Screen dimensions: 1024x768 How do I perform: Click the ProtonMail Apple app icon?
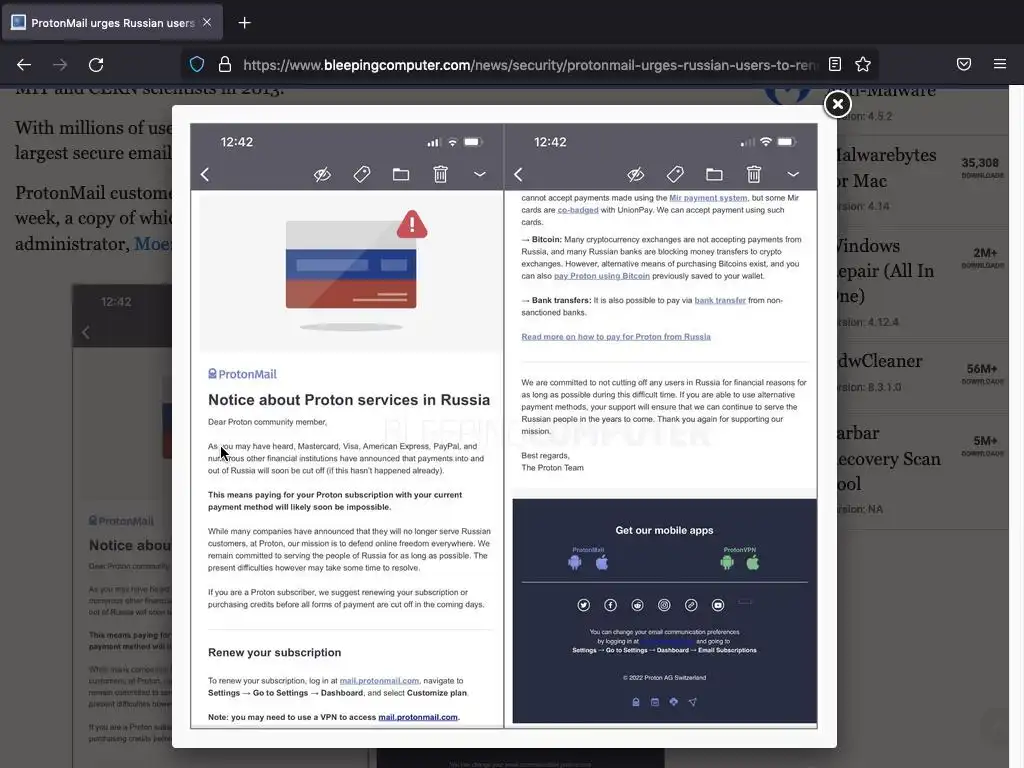pos(601,563)
